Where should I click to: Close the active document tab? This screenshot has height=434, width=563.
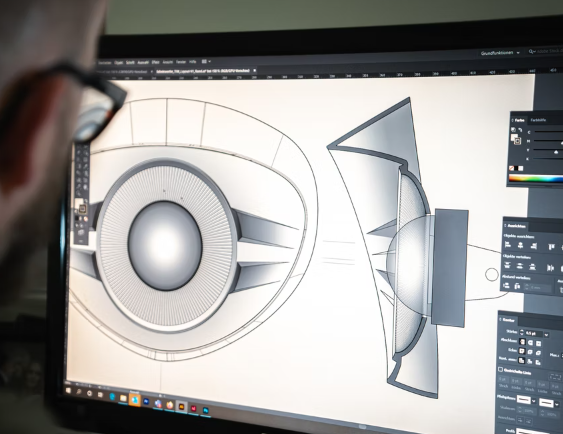tap(255, 70)
